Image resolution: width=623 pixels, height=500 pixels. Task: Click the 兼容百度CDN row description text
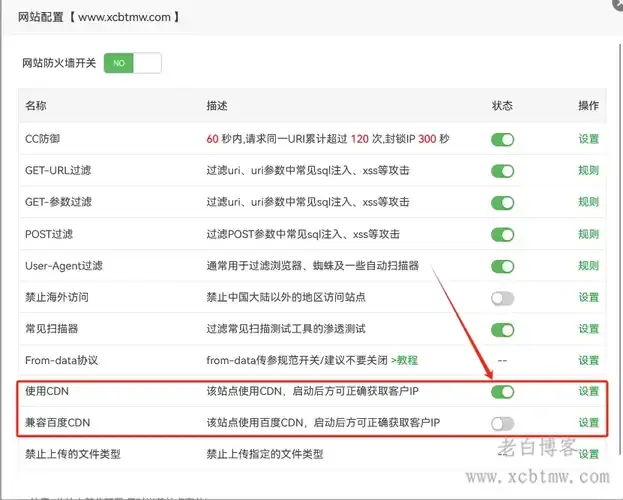click(323, 422)
